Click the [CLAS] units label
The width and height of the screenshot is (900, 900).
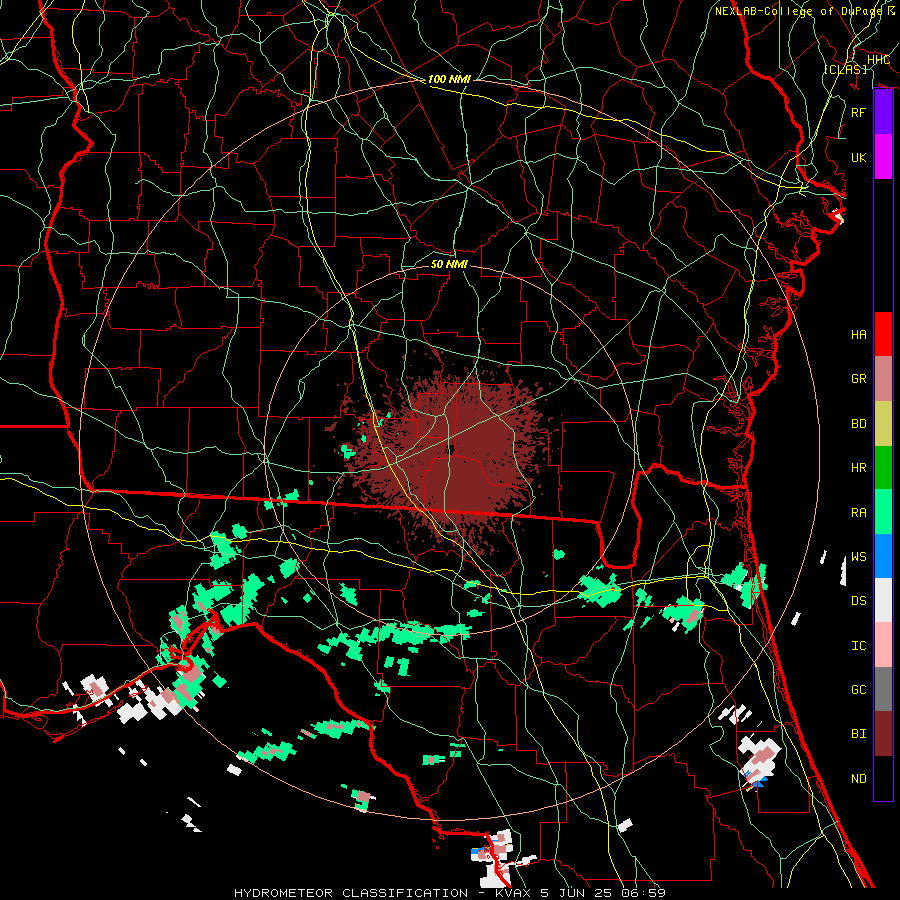(845, 69)
